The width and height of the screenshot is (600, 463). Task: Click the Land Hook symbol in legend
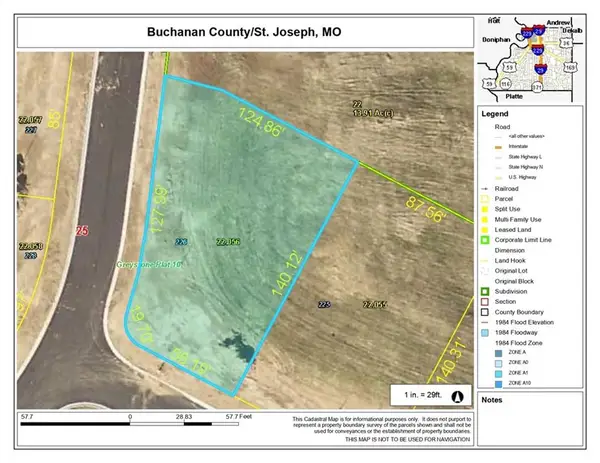[x=485, y=261]
